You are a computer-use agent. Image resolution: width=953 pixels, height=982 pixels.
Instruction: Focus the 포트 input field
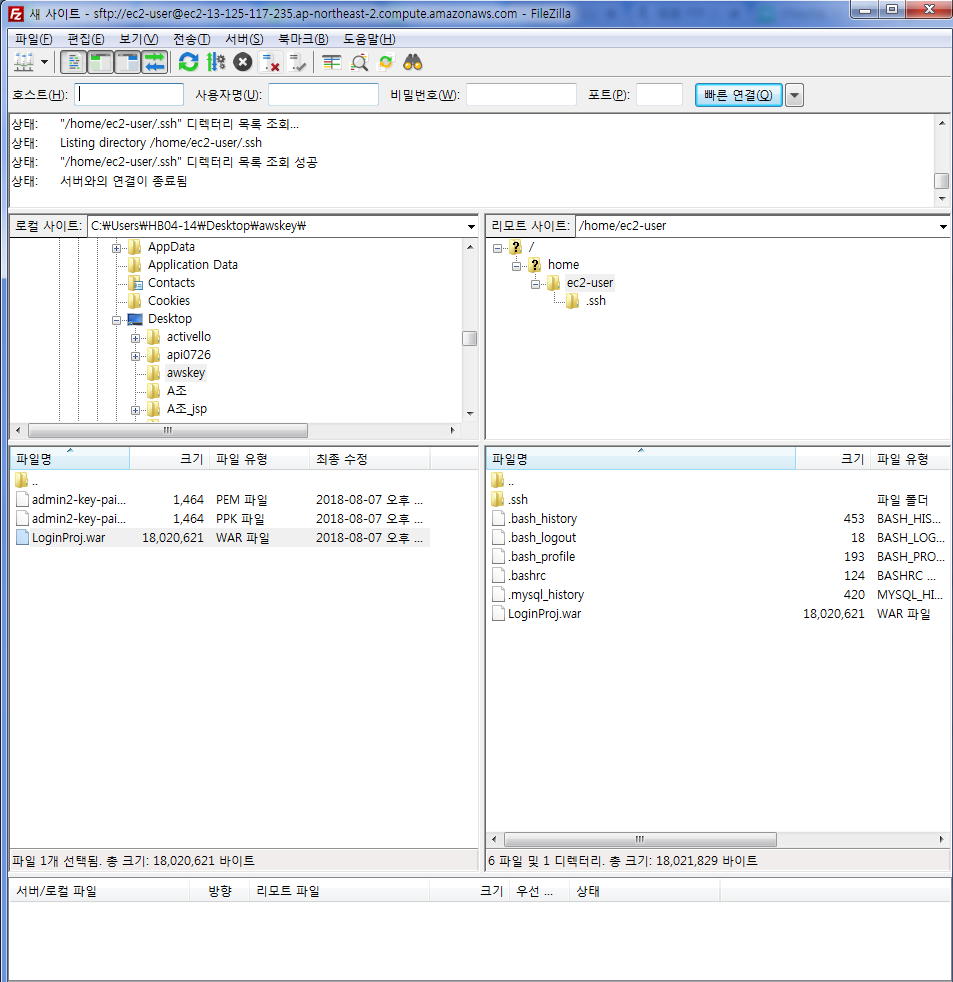pos(659,95)
